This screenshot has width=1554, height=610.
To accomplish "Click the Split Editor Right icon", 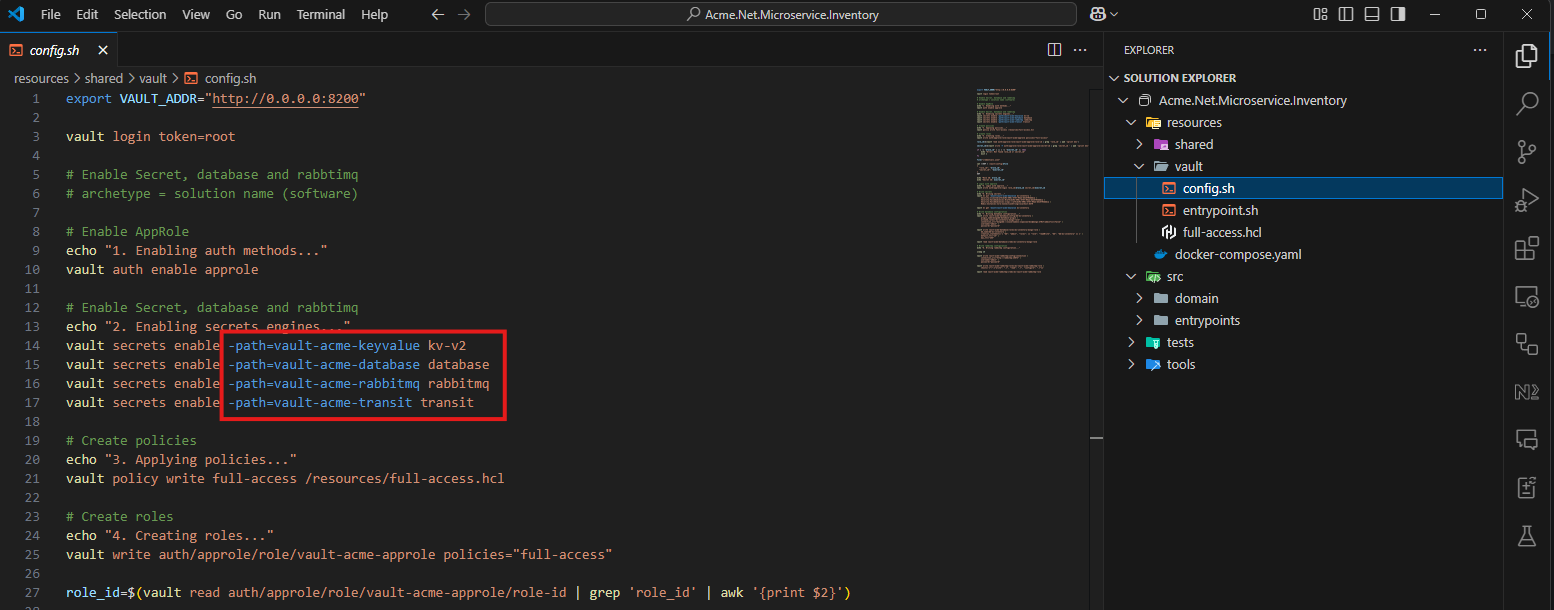I will pos(1054,49).
